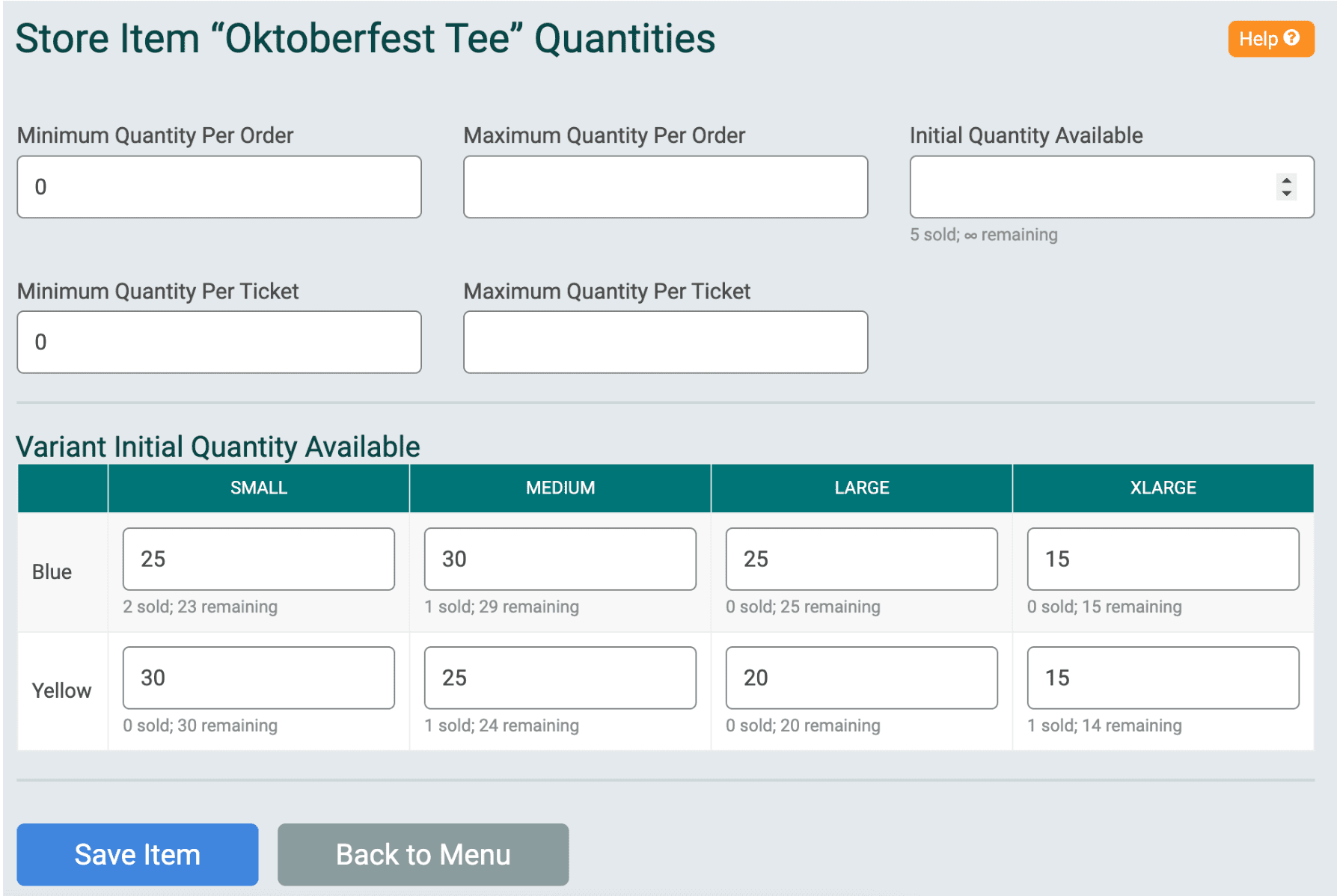Decrease Initial Quantity Available with down stepper arrow

[1286, 194]
